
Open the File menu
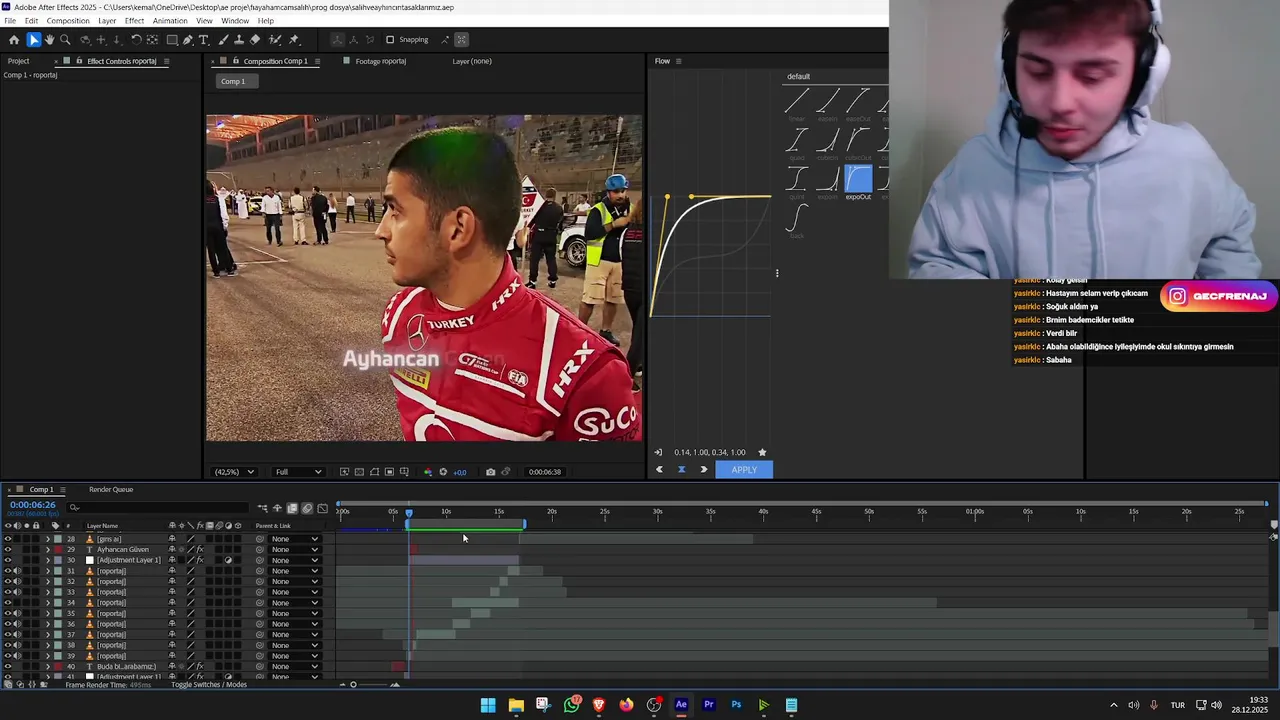coord(10,21)
